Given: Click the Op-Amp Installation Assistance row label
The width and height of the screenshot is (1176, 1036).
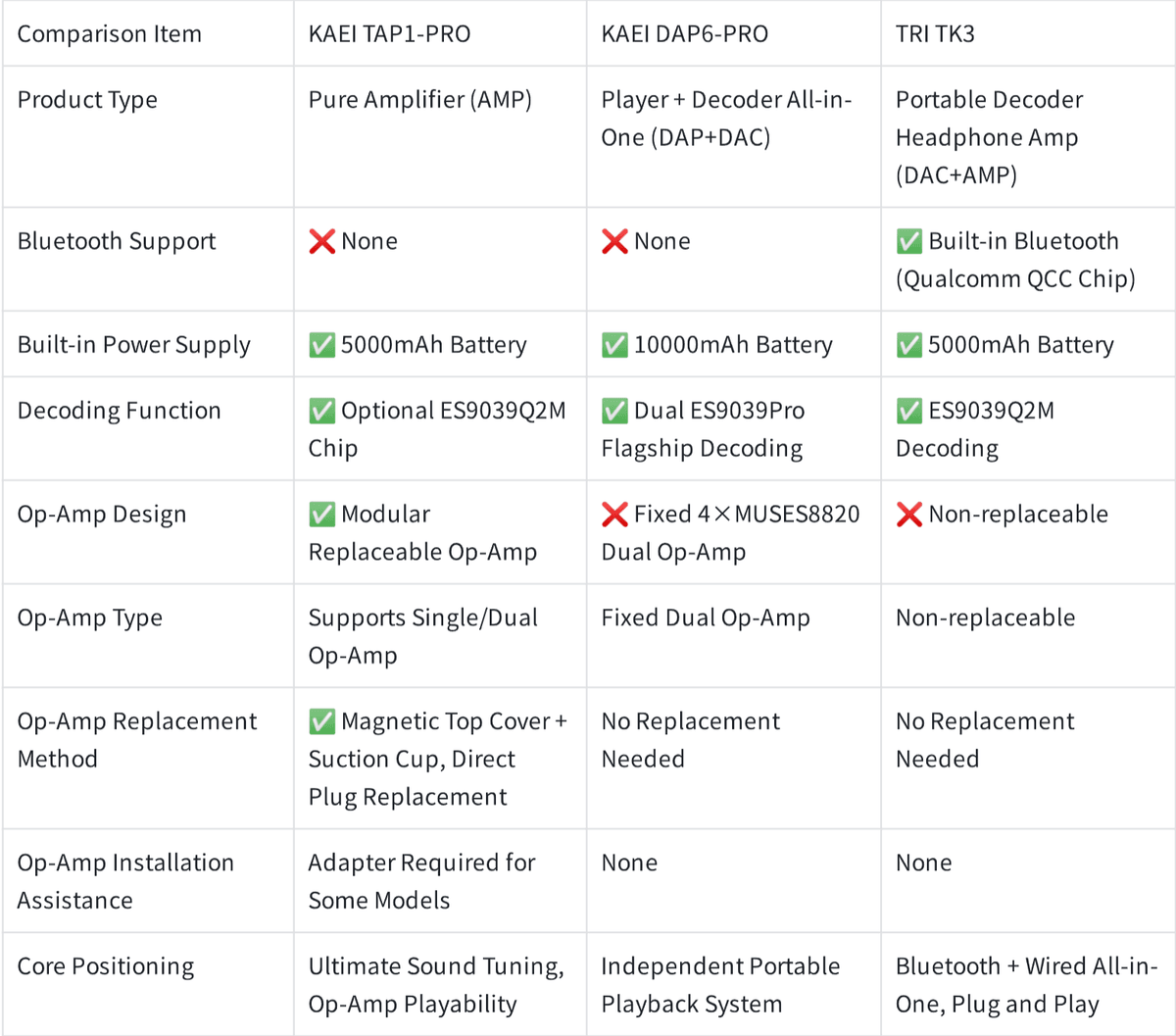Looking at the screenshot, I should point(125,881).
